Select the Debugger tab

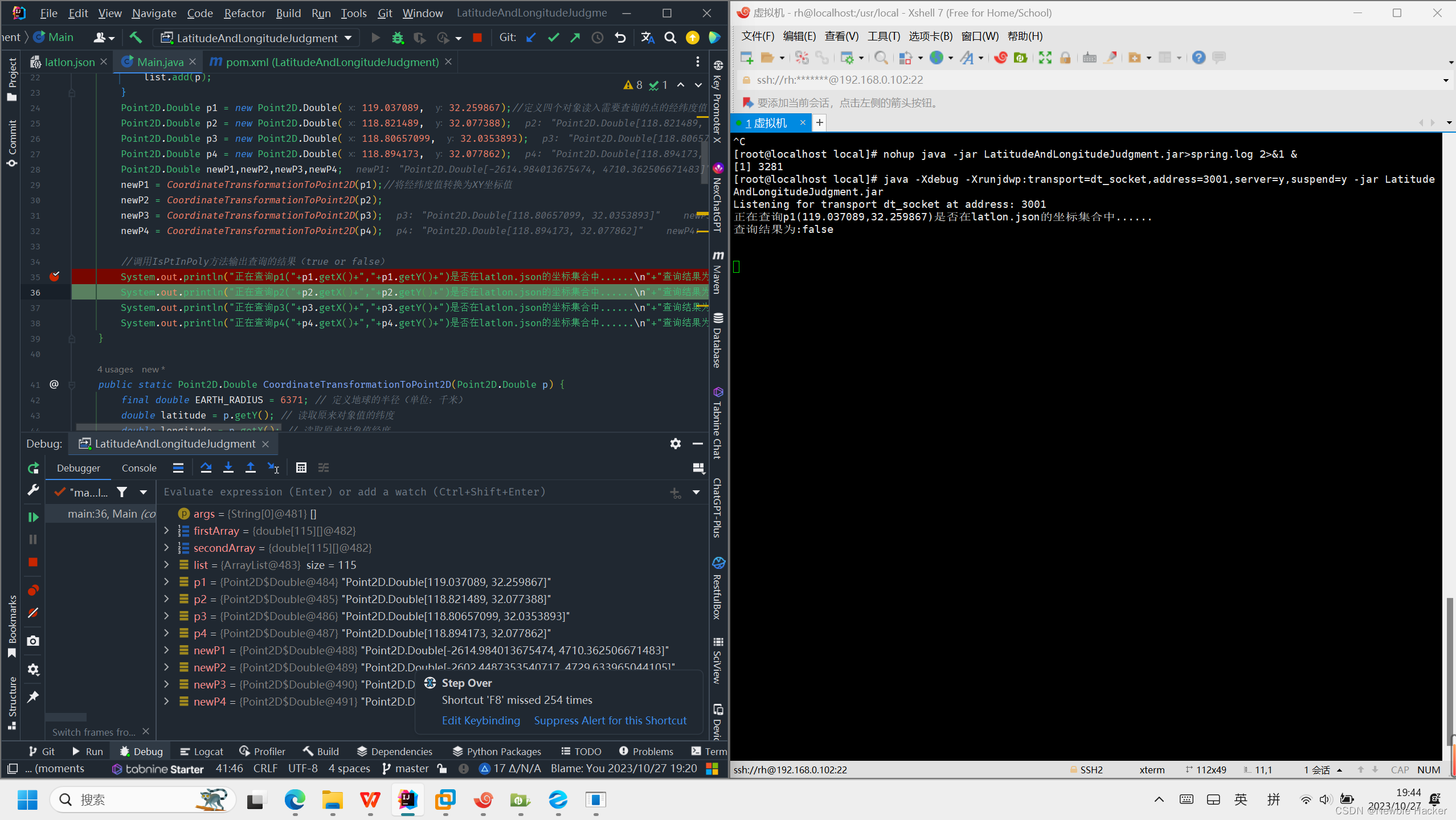point(78,467)
